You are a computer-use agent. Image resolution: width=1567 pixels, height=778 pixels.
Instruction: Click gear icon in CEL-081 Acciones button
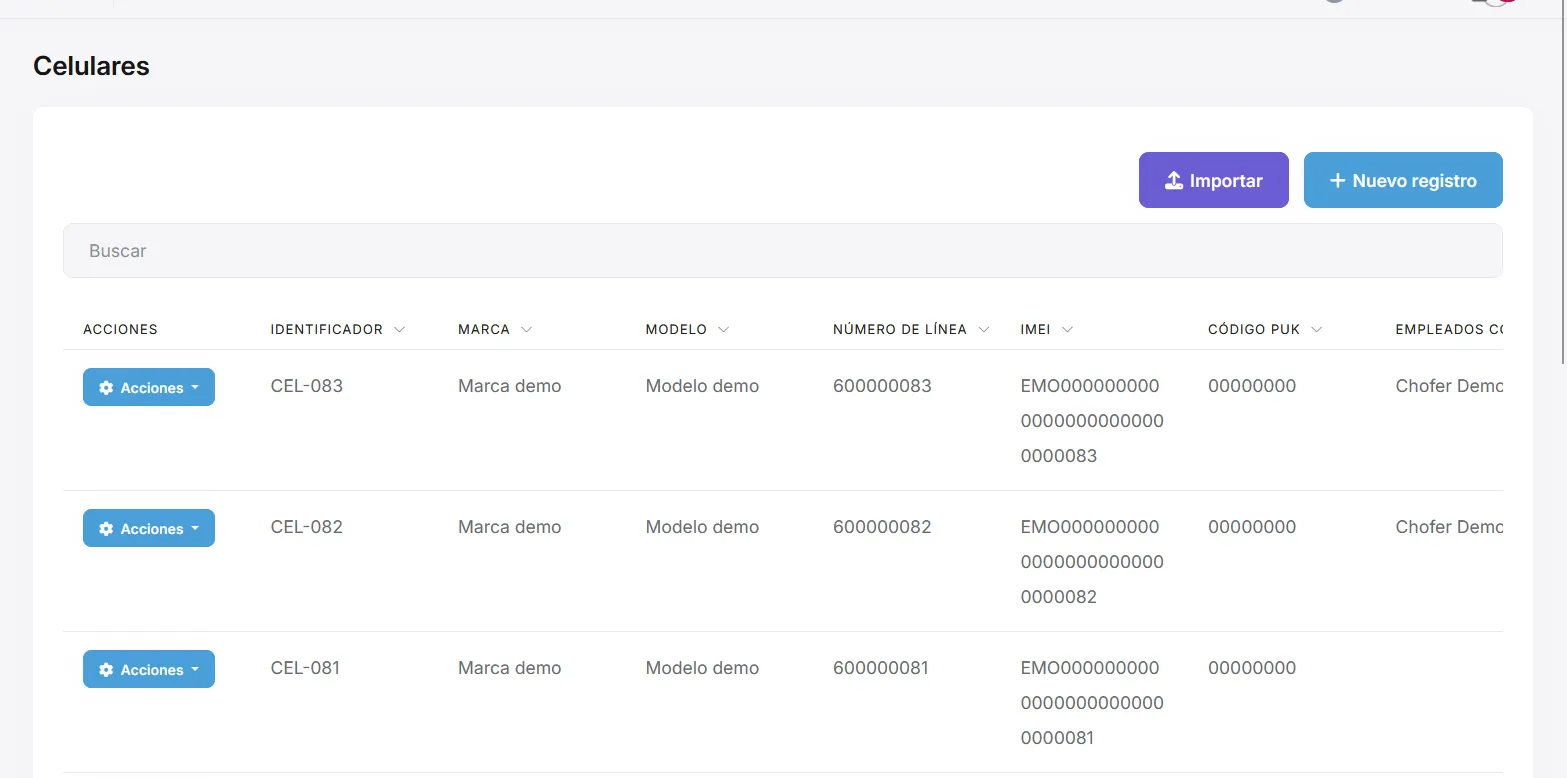pos(106,670)
